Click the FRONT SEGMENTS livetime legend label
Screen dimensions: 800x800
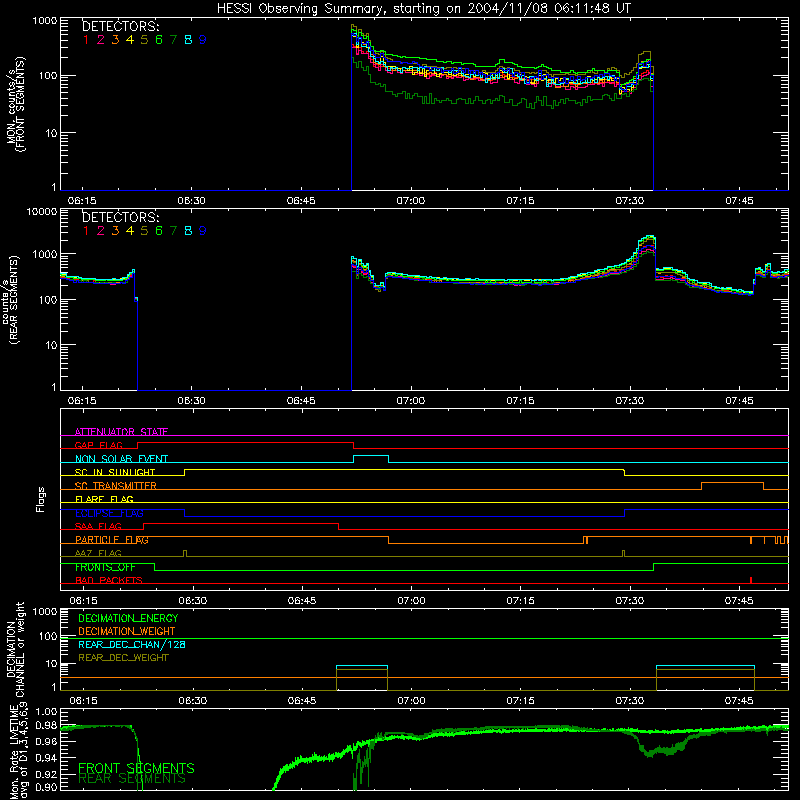point(136,768)
